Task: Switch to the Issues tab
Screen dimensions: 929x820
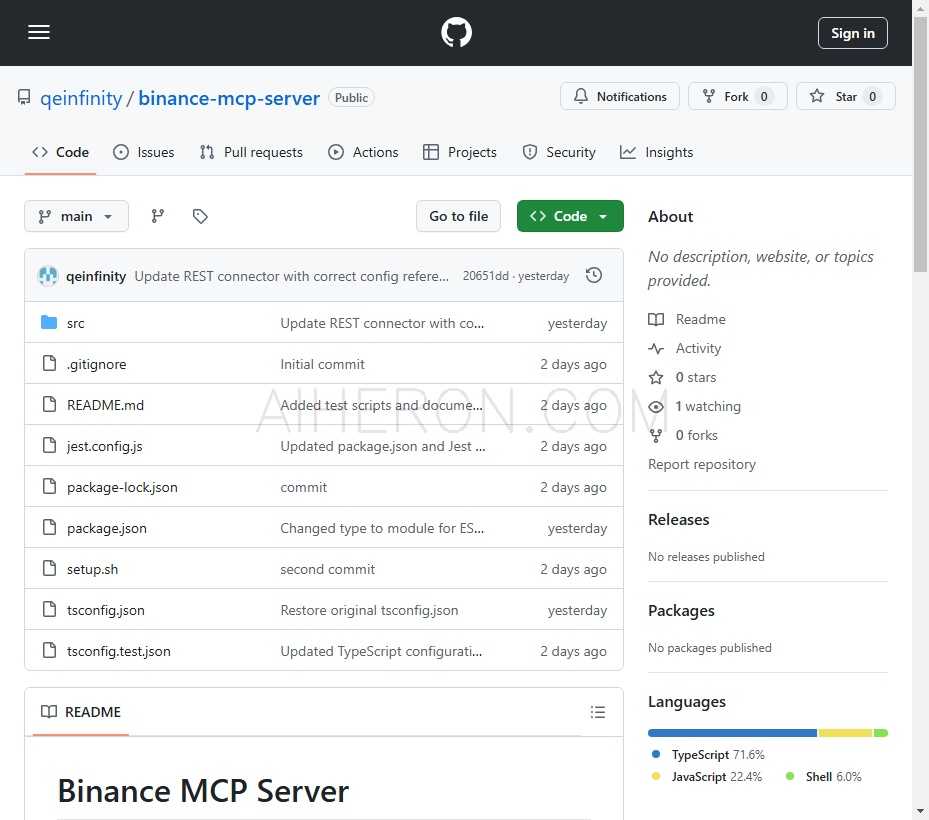Action: (x=143, y=152)
